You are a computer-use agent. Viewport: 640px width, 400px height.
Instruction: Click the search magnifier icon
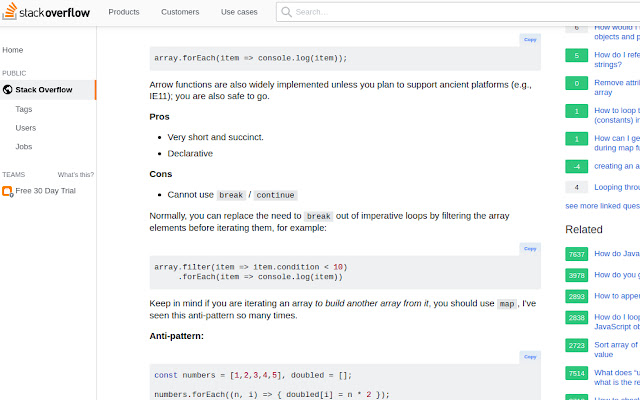pos(286,12)
